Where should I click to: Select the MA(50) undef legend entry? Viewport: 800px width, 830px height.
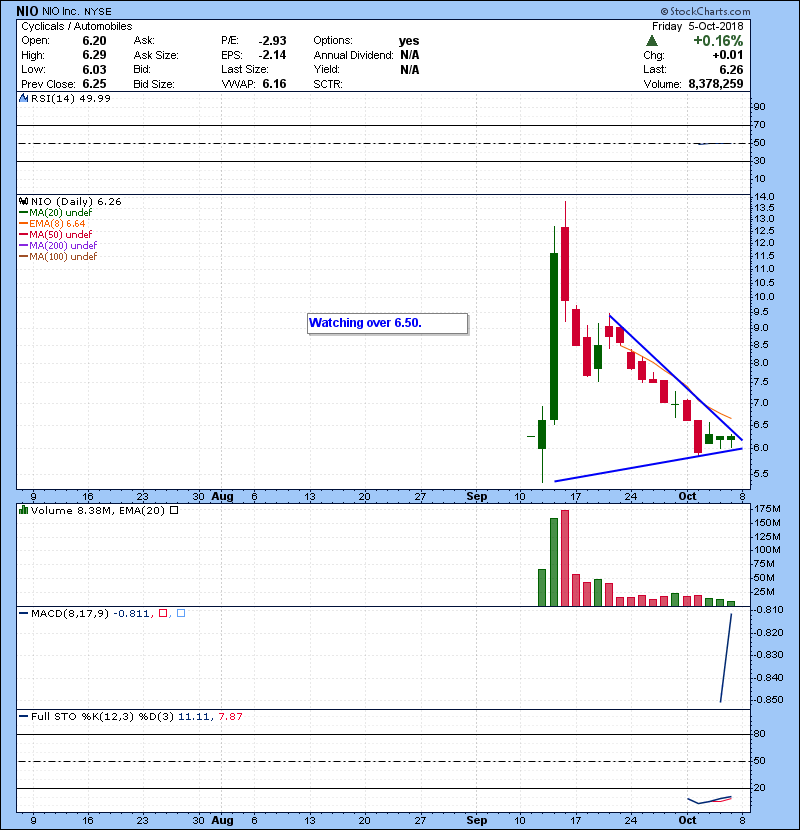[x=56, y=234]
